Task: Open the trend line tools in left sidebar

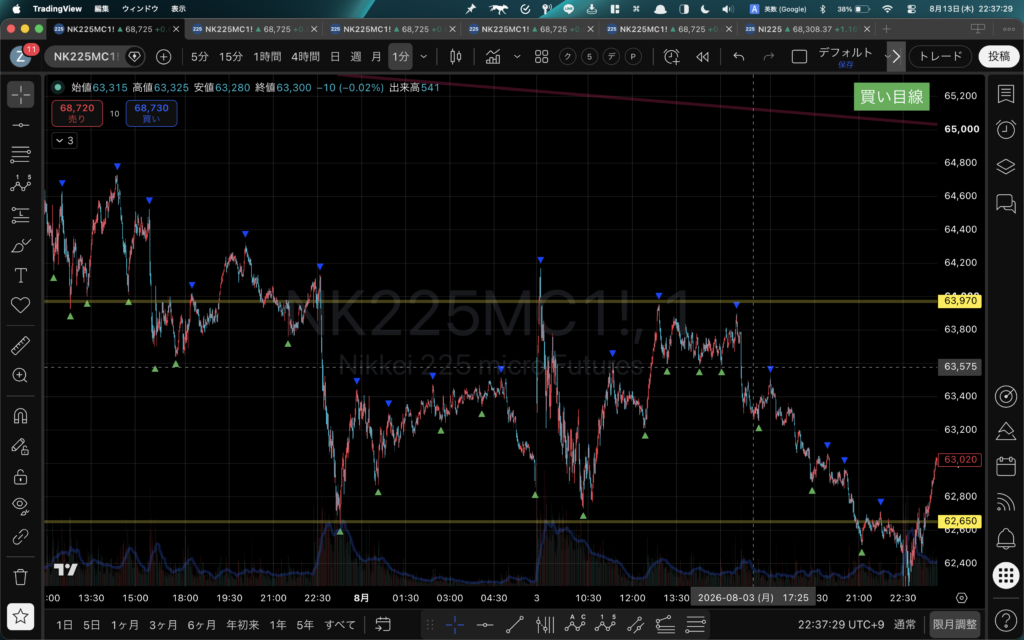Action: 20,125
